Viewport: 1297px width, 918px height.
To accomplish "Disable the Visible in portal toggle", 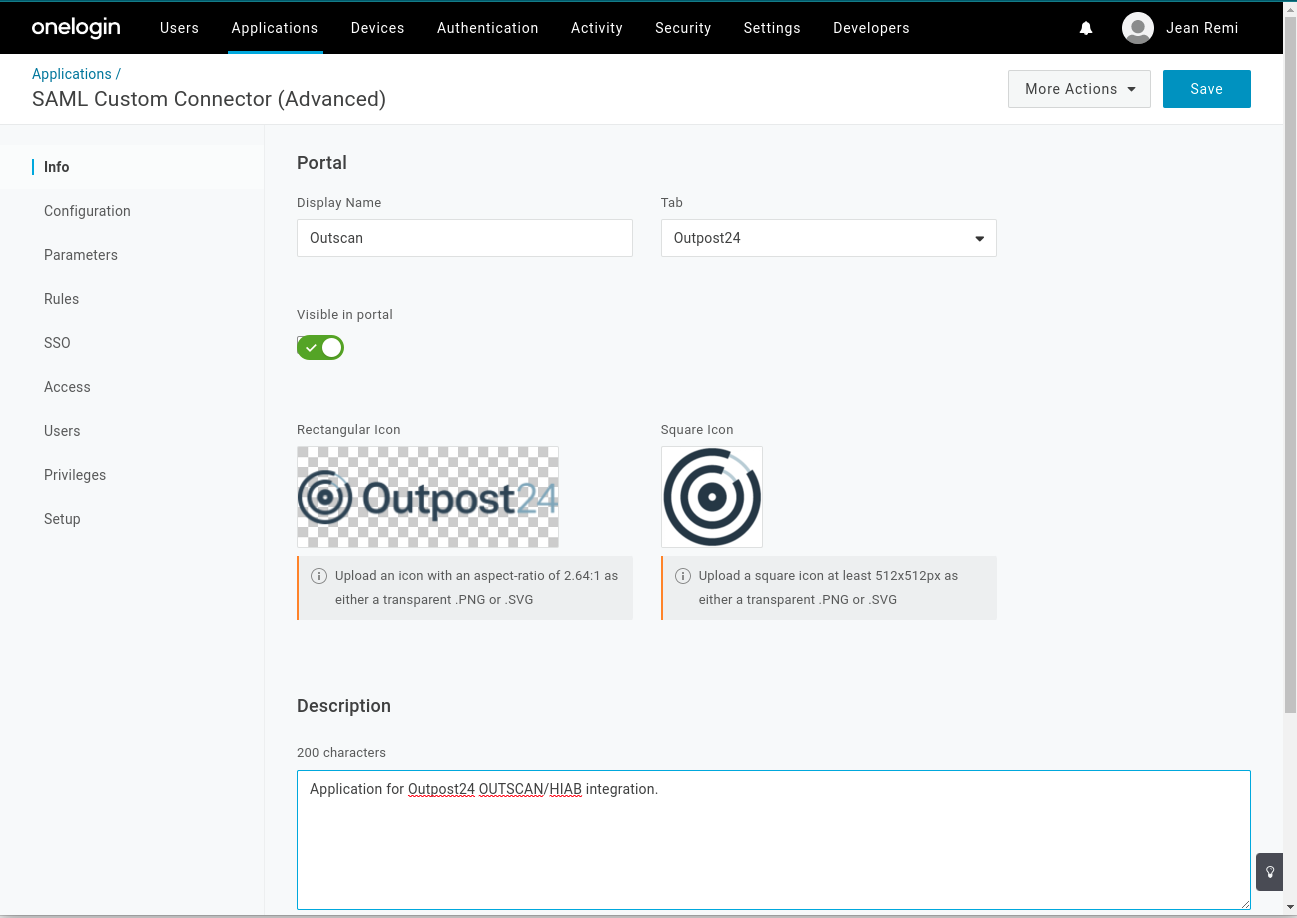I will [320, 347].
